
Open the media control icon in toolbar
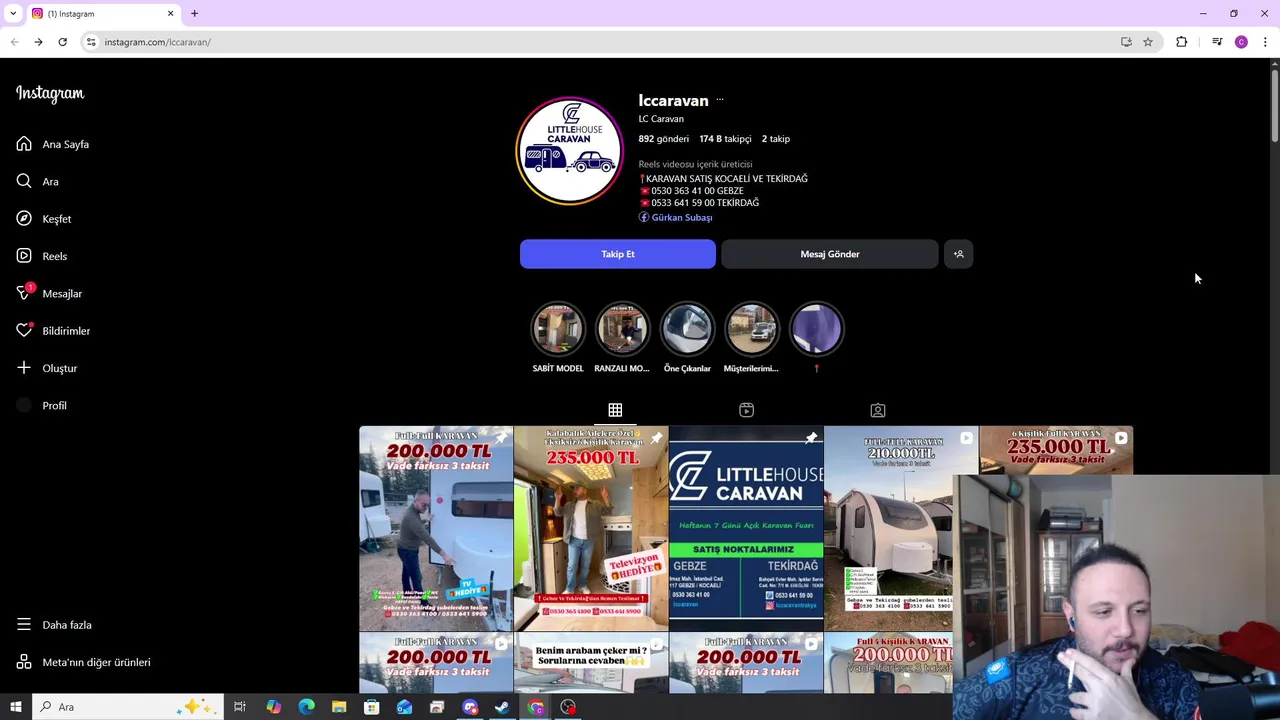[1217, 42]
